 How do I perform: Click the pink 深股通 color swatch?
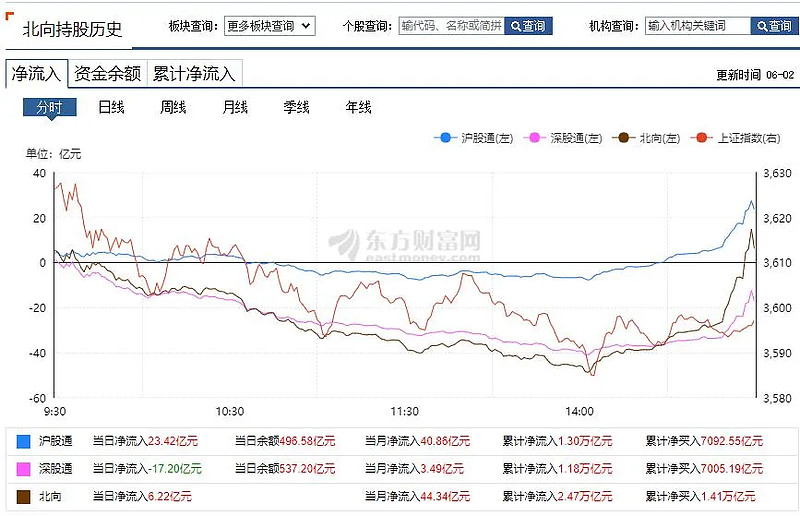23,469
